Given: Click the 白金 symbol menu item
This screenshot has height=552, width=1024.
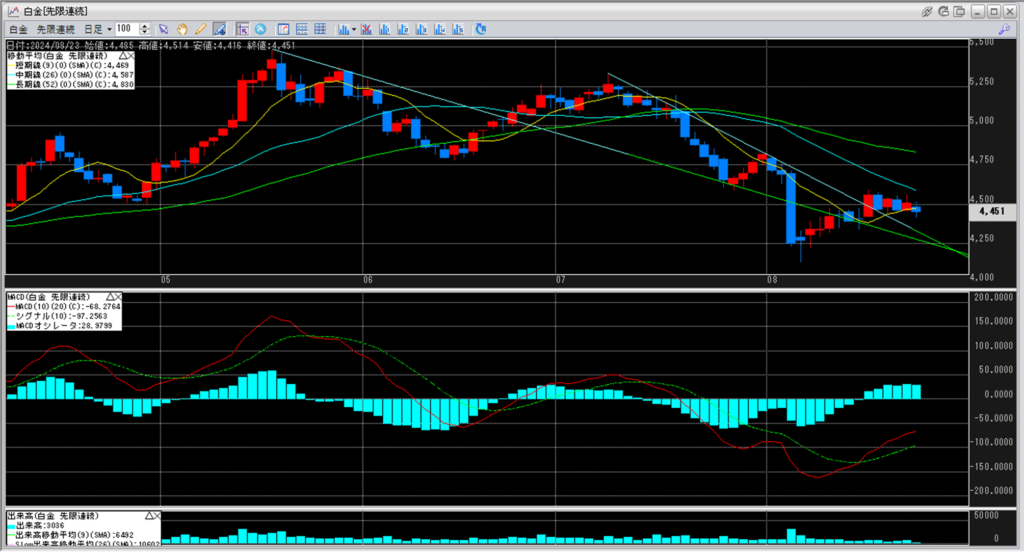Looking at the screenshot, I should (18, 29).
